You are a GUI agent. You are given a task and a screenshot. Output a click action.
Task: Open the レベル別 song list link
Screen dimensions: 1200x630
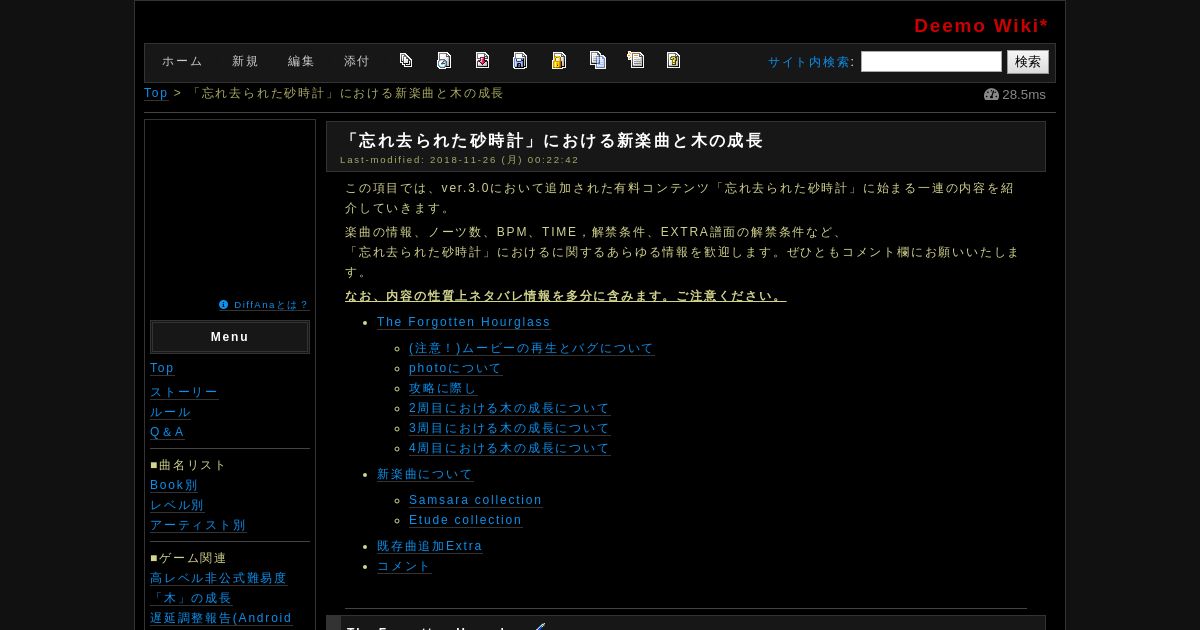[x=177, y=505]
